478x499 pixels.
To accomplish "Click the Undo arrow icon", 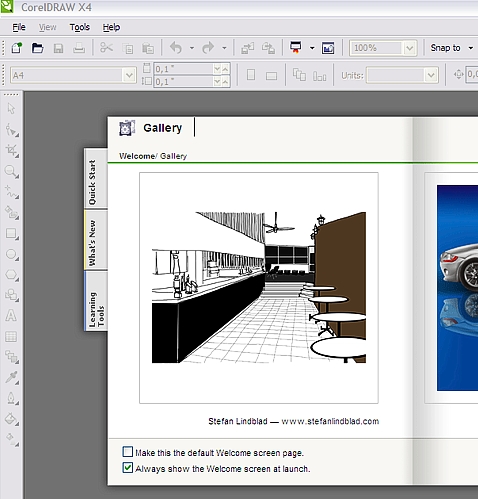I will click(176, 48).
